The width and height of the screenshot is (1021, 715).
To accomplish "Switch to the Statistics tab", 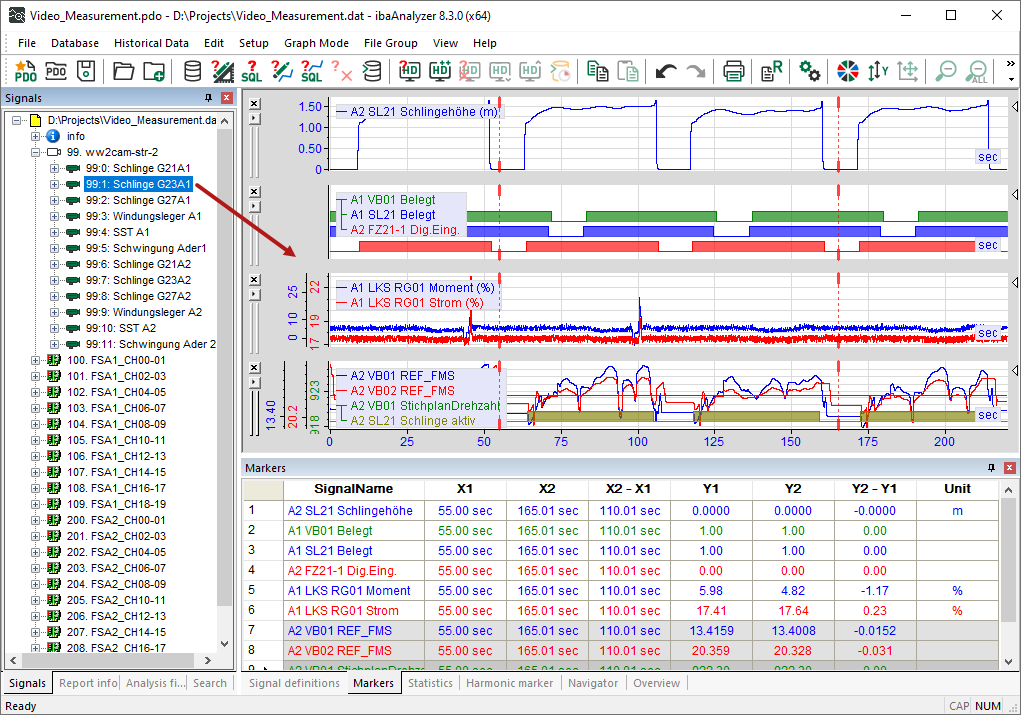I will click(x=430, y=684).
